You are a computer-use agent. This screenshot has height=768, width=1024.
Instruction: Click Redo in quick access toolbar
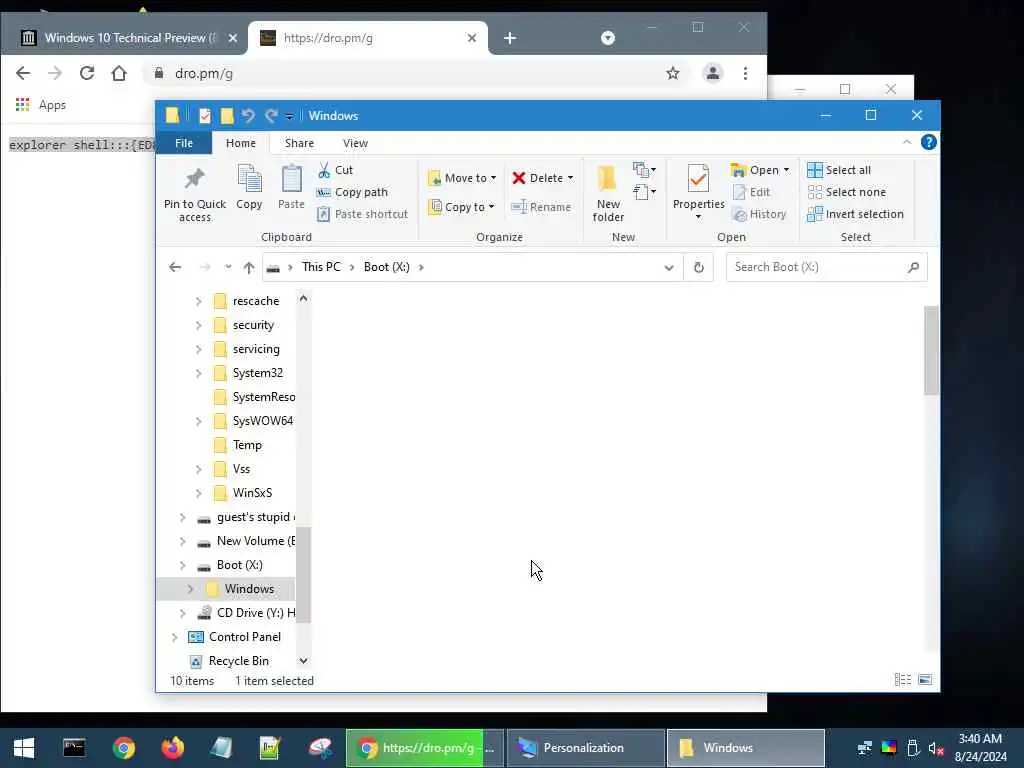[271, 116]
